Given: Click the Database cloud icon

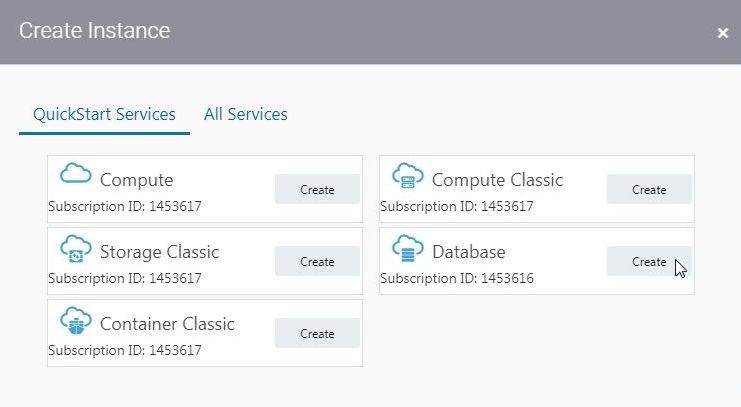Looking at the screenshot, I should click(x=408, y=248).
